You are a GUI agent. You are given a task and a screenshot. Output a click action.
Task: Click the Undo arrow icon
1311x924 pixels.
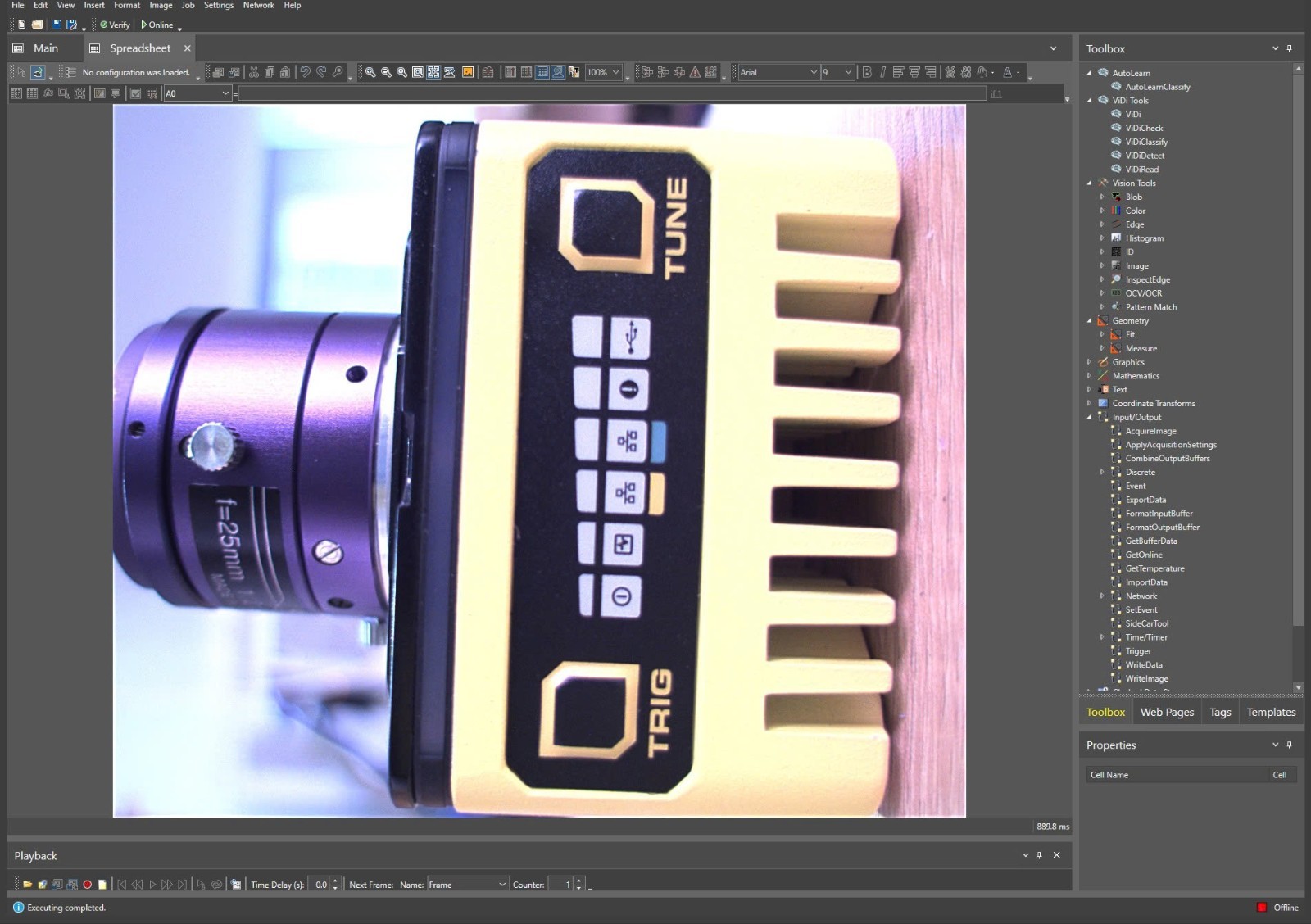coord(305,72)
